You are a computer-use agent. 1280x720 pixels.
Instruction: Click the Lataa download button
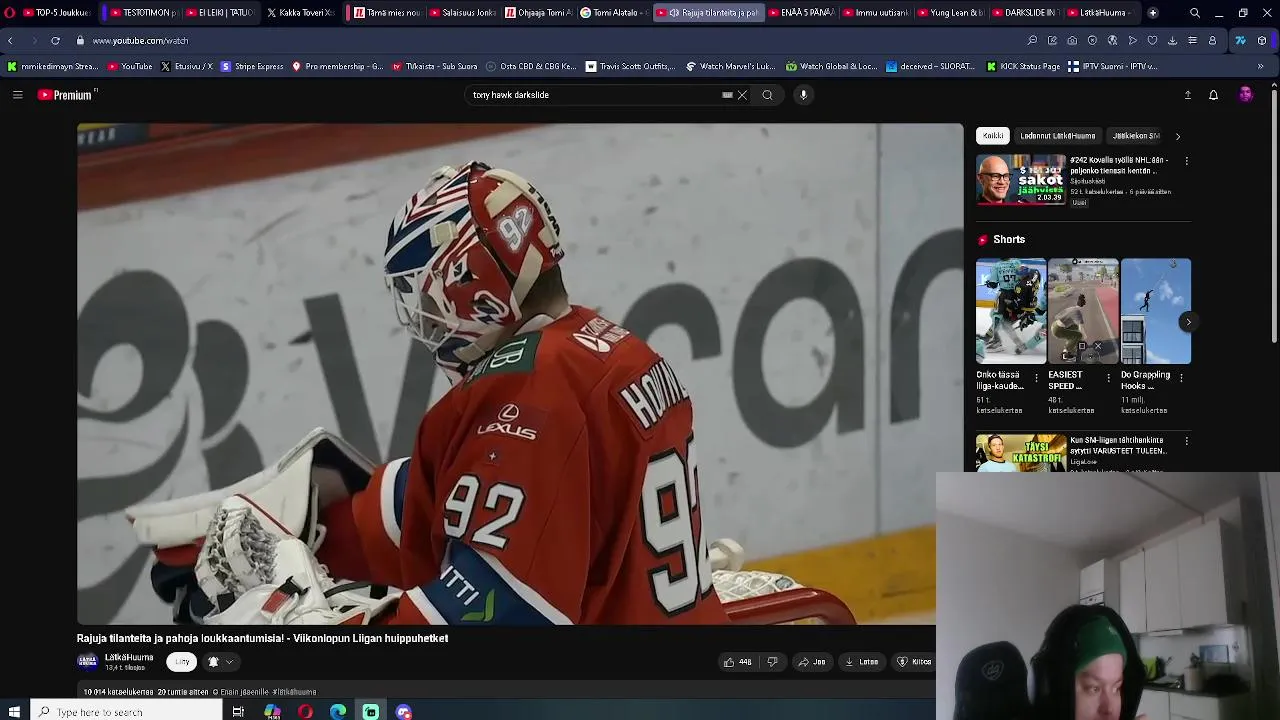pos(861,662)
